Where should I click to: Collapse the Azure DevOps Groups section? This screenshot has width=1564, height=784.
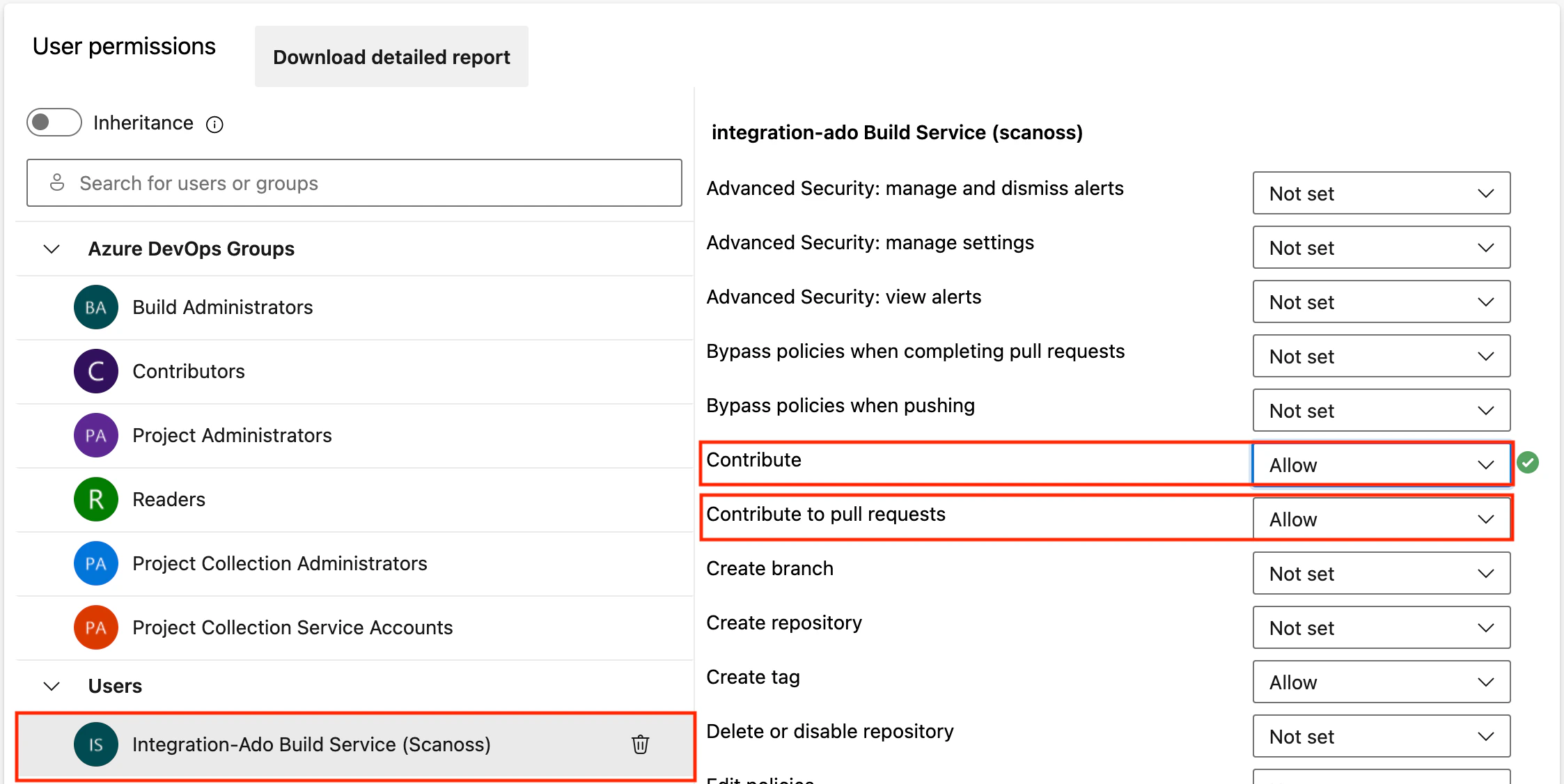pos(50,249)
